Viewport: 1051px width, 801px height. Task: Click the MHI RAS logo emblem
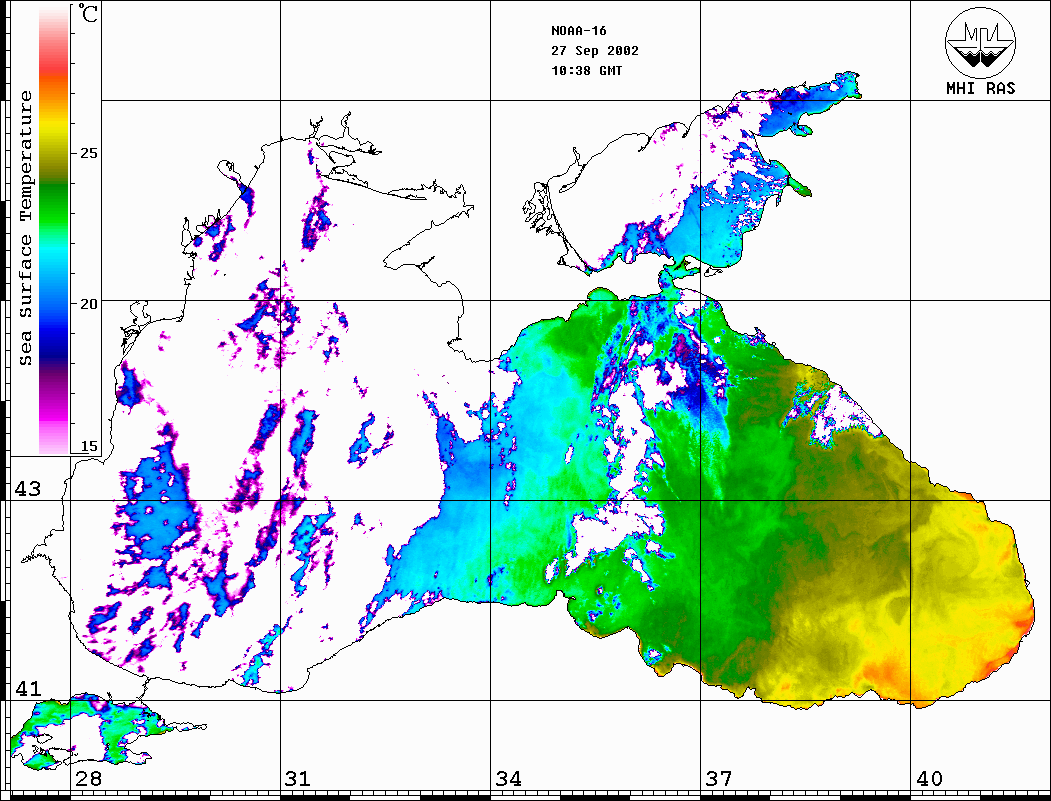point(981,42)
